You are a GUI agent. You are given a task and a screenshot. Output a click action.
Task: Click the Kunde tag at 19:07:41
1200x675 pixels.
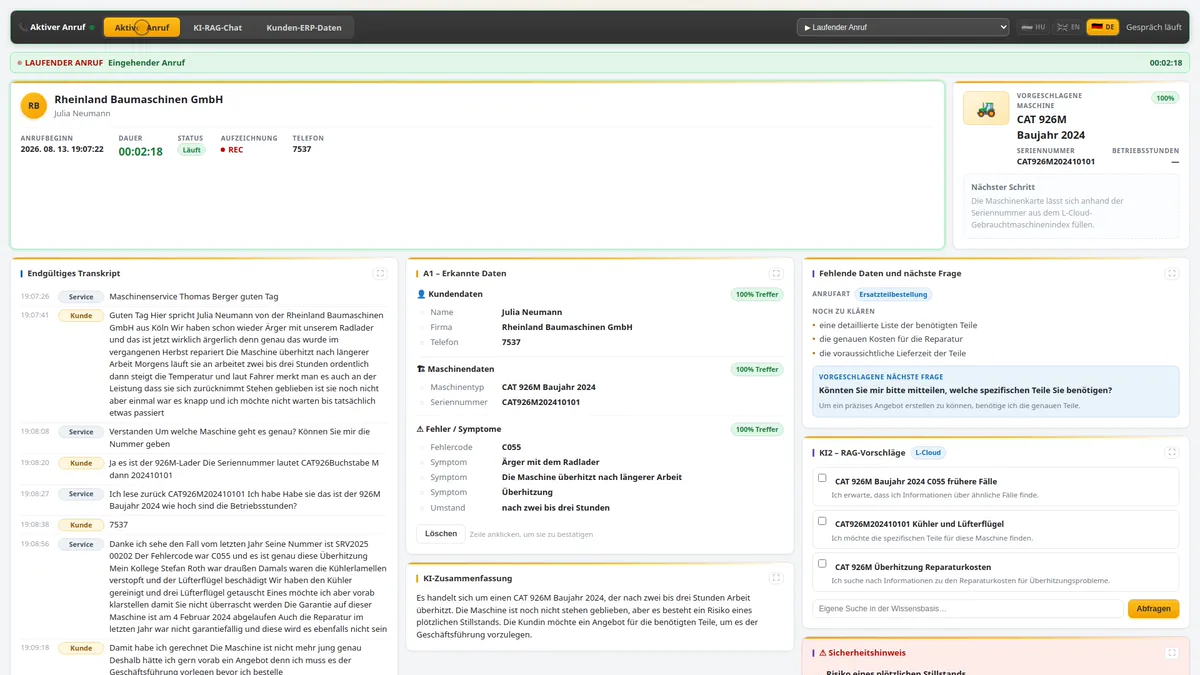(81, 315)
